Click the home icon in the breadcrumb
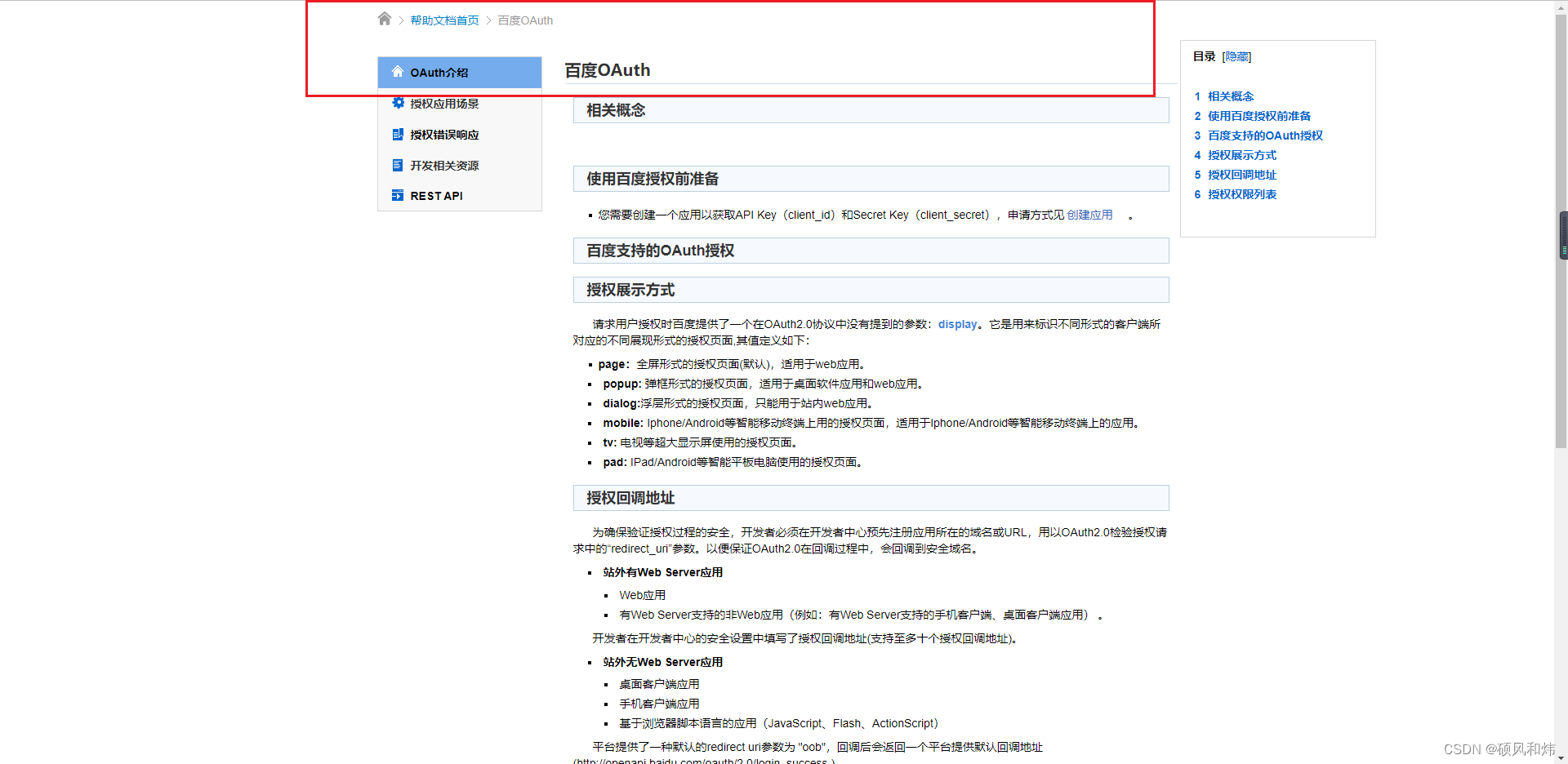This screenshot has height=764, width=1568. (x=384, y=18)
